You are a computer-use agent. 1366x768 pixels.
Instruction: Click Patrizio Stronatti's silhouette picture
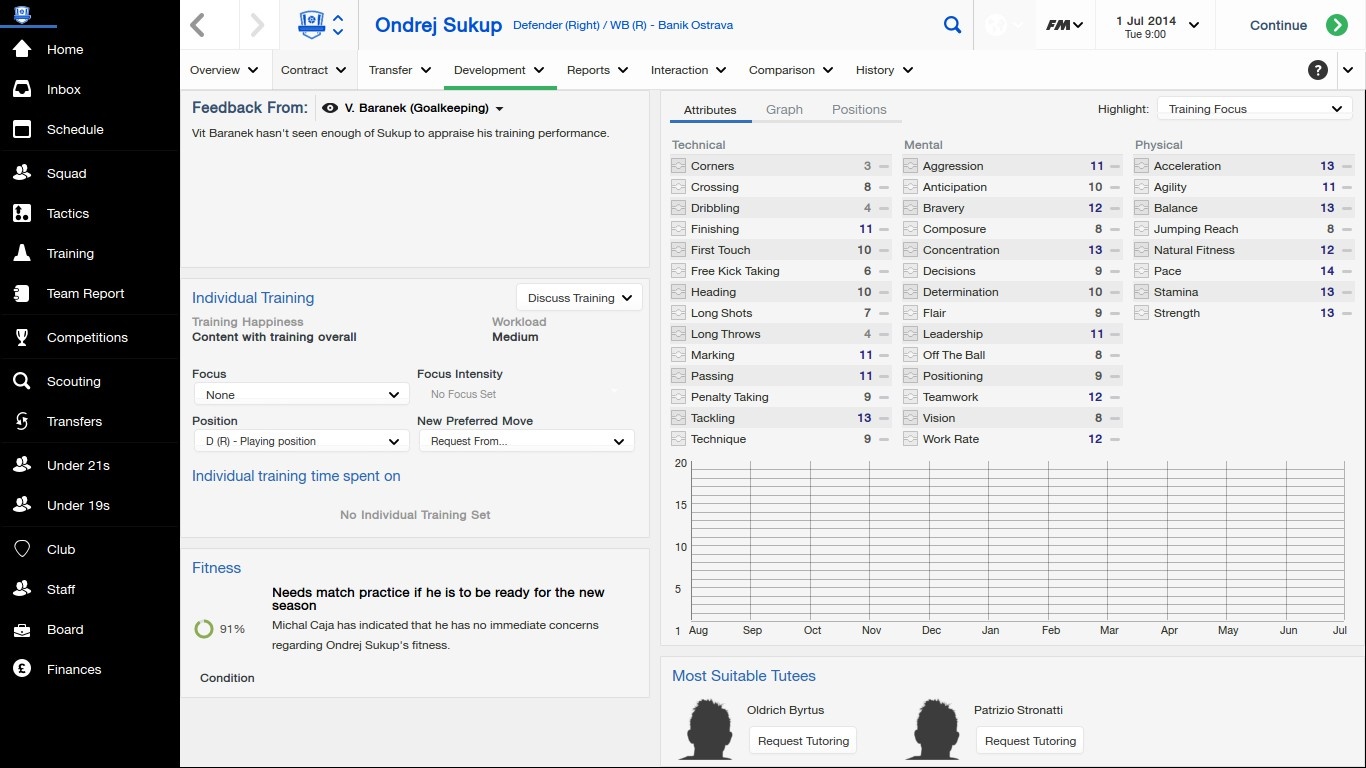tap(932, 729)
